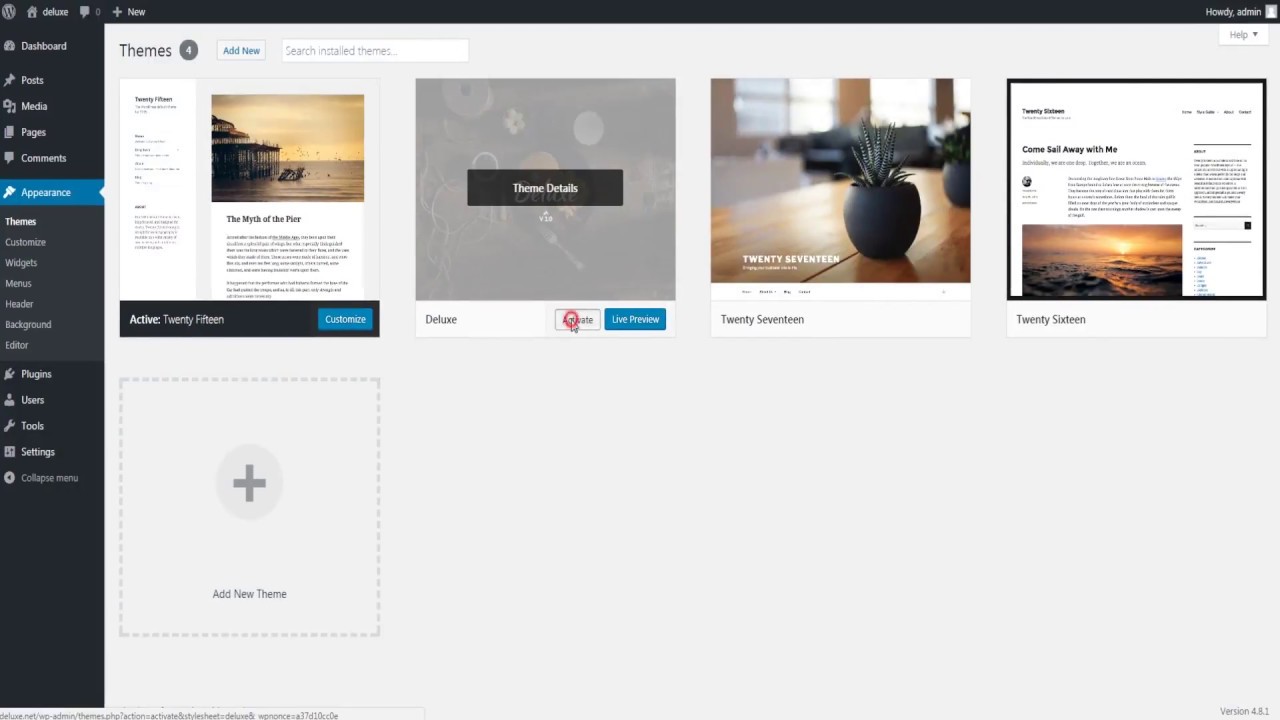This screenshot has width=1280, height=720.
Task: Click the Appearance paintbrush icon
Action: (x=9, y=192)
